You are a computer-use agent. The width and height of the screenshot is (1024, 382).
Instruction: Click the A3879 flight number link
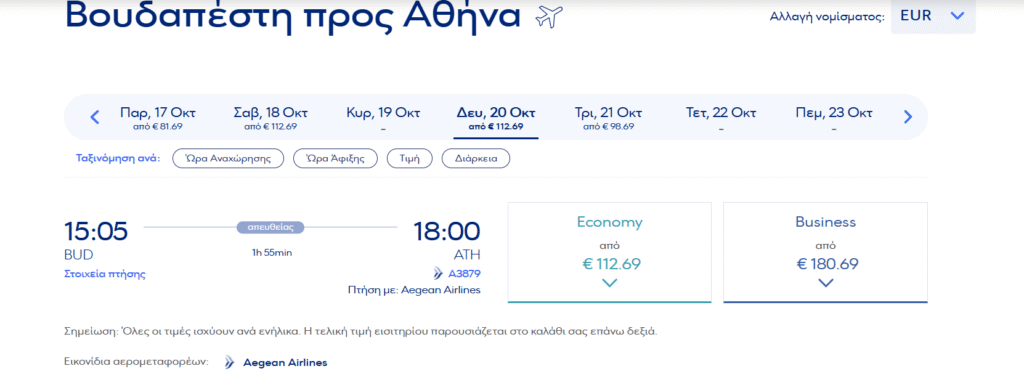click(x=464, y=274)
